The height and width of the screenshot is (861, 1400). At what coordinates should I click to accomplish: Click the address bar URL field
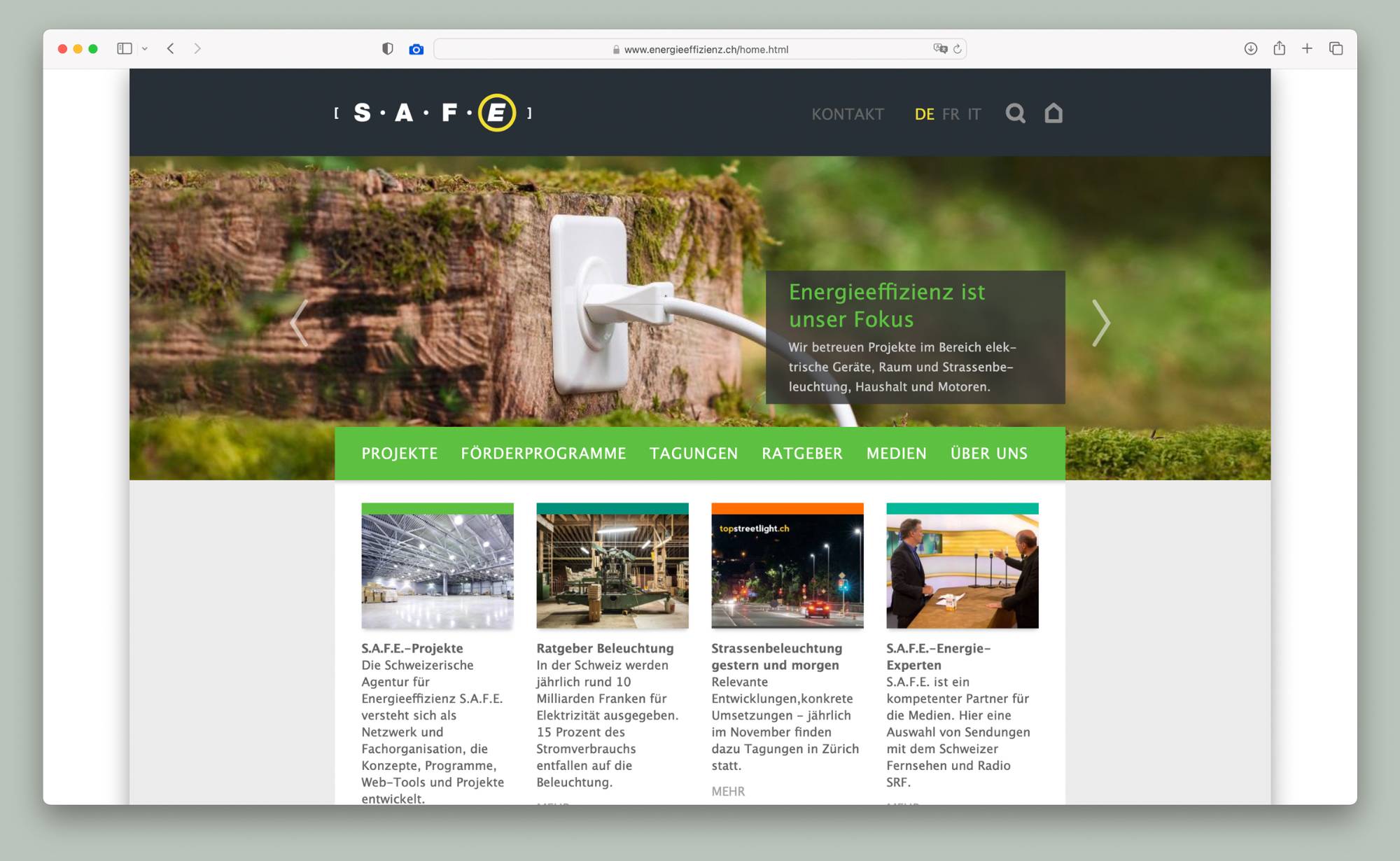coord(700,49)
